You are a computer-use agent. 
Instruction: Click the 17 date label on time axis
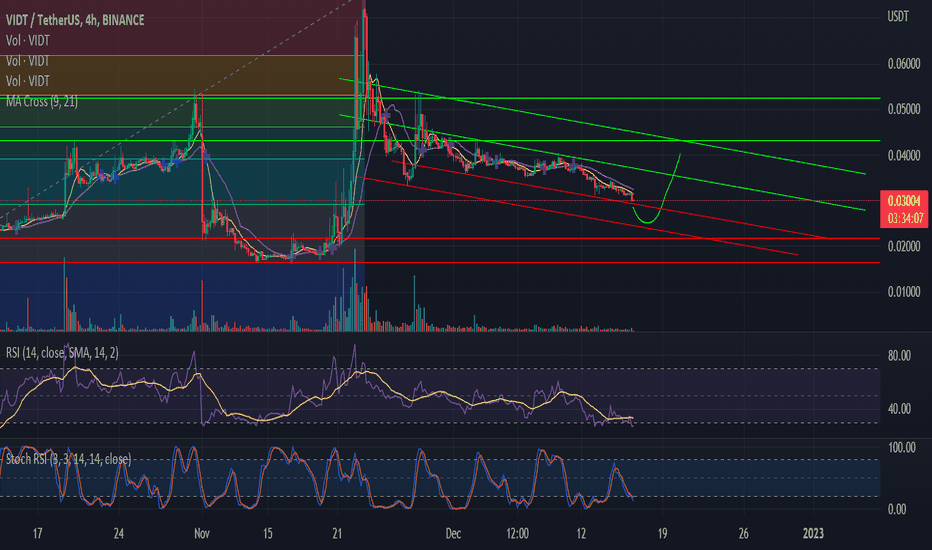[37, 533]
